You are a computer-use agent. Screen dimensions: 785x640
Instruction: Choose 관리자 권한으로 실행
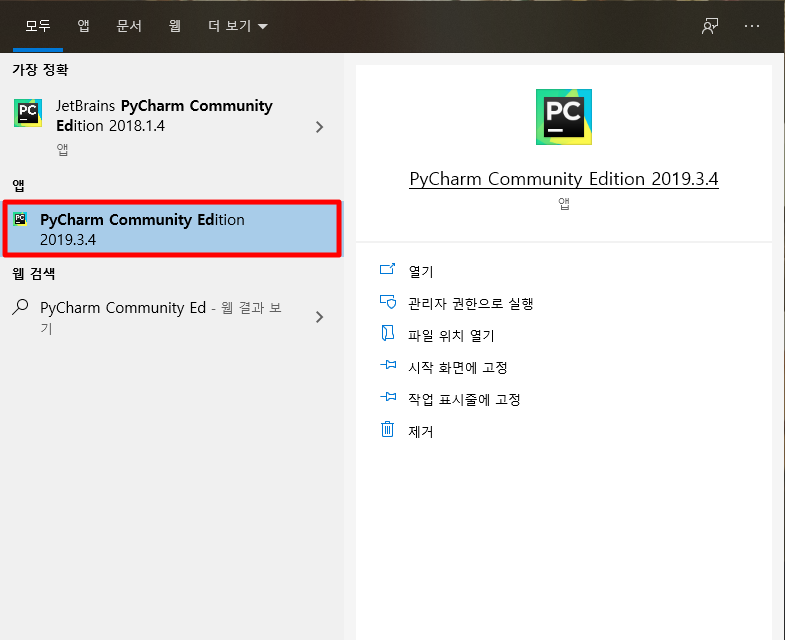471,303
